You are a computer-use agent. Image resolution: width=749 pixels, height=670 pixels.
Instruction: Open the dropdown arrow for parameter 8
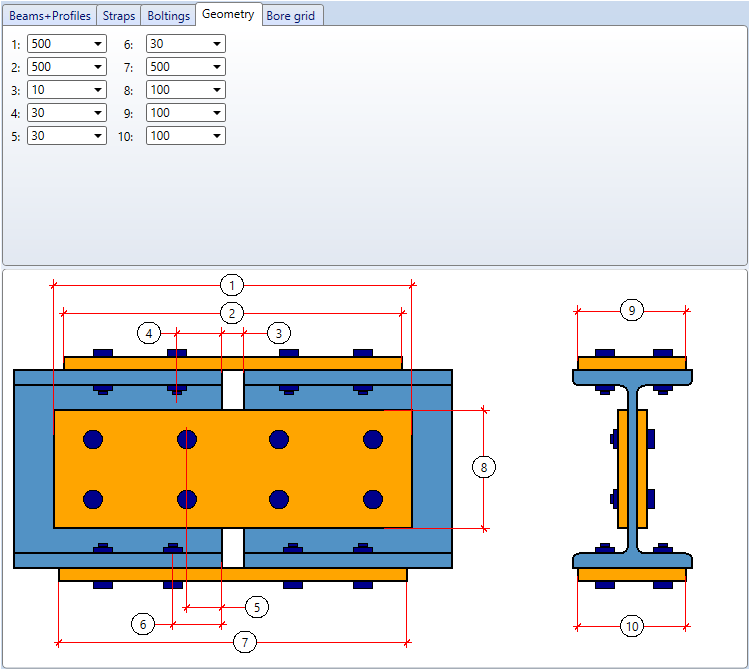click(x=216, y=90)
